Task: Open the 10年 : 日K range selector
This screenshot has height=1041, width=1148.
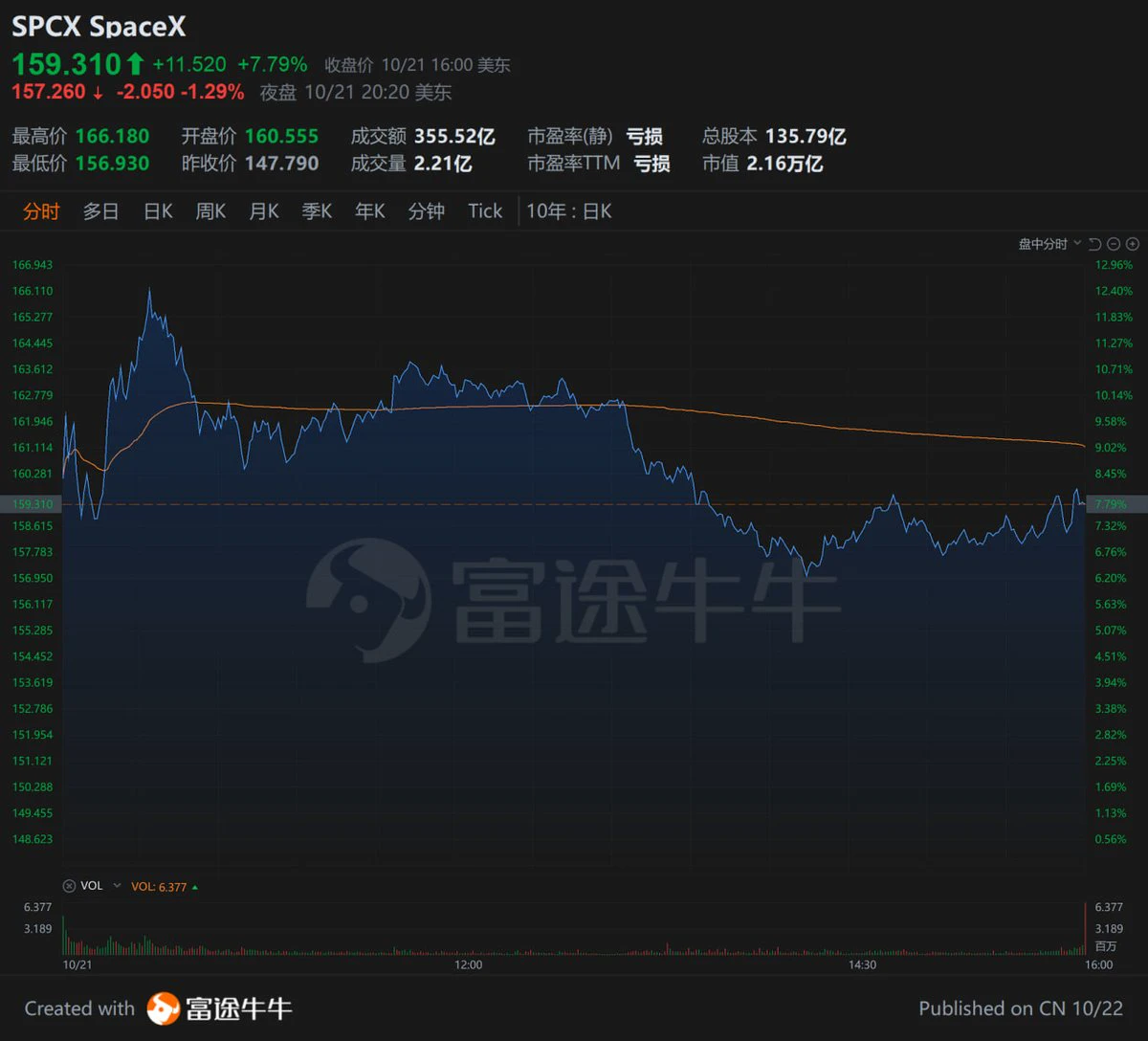Action: (x=569, y=211)
